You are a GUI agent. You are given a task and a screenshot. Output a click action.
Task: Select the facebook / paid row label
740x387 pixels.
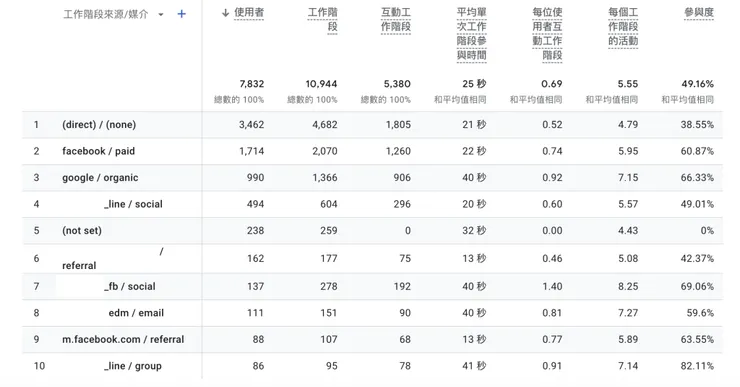tap(99, 151)
